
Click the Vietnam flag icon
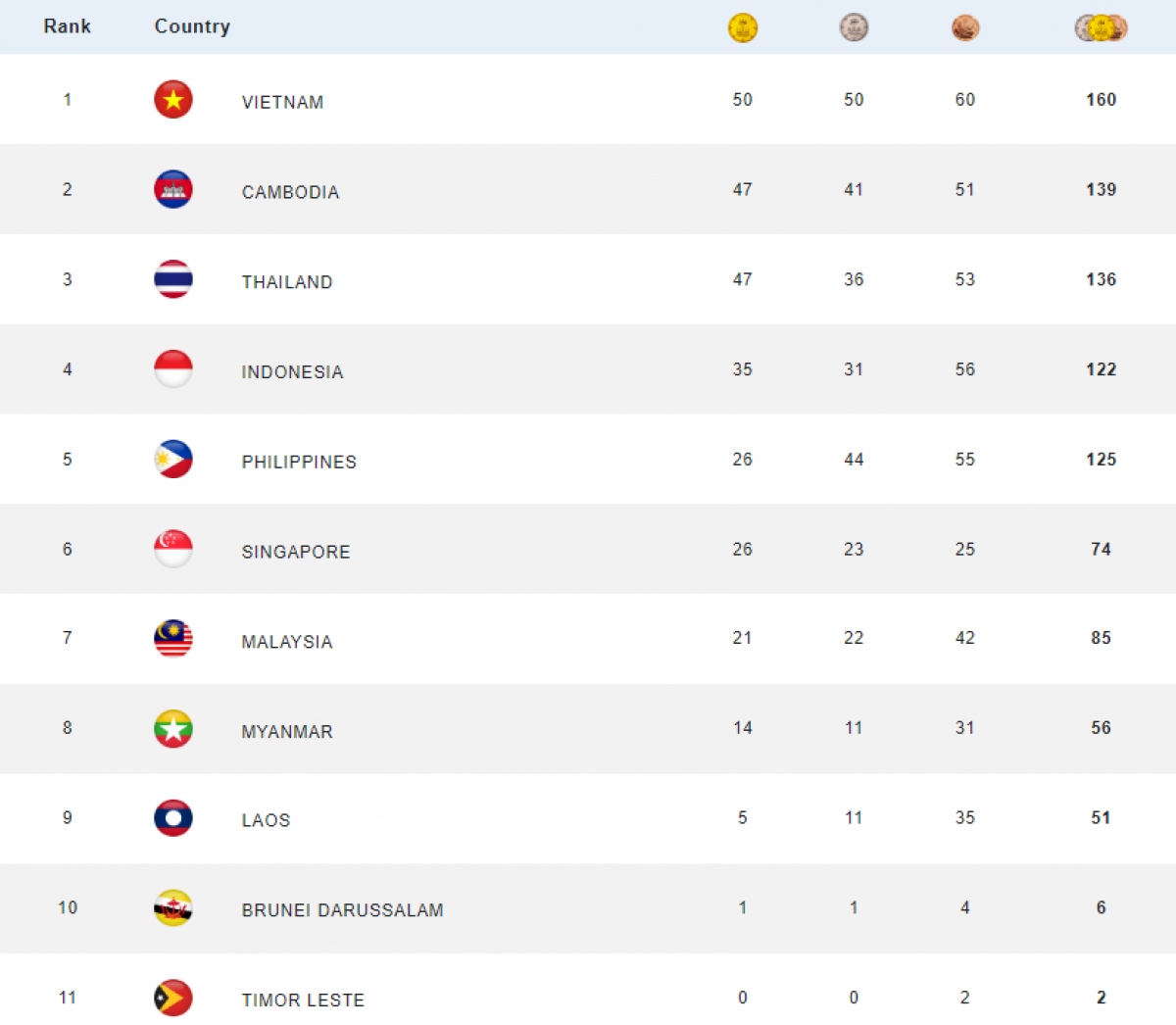pos(173,99)
